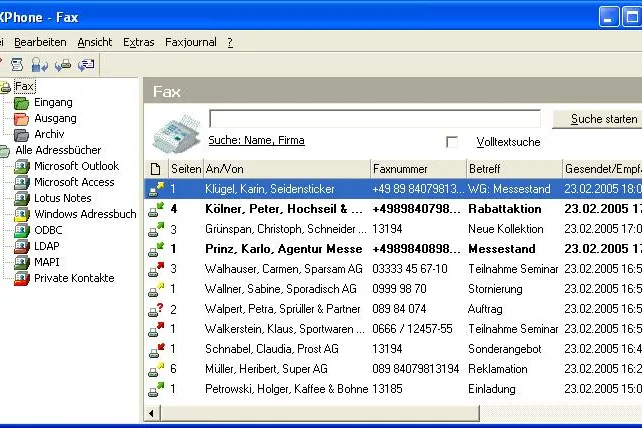642x428 pixels.
Task: Click the question mark fax icon for Walpert
Action: coord(156,309)
